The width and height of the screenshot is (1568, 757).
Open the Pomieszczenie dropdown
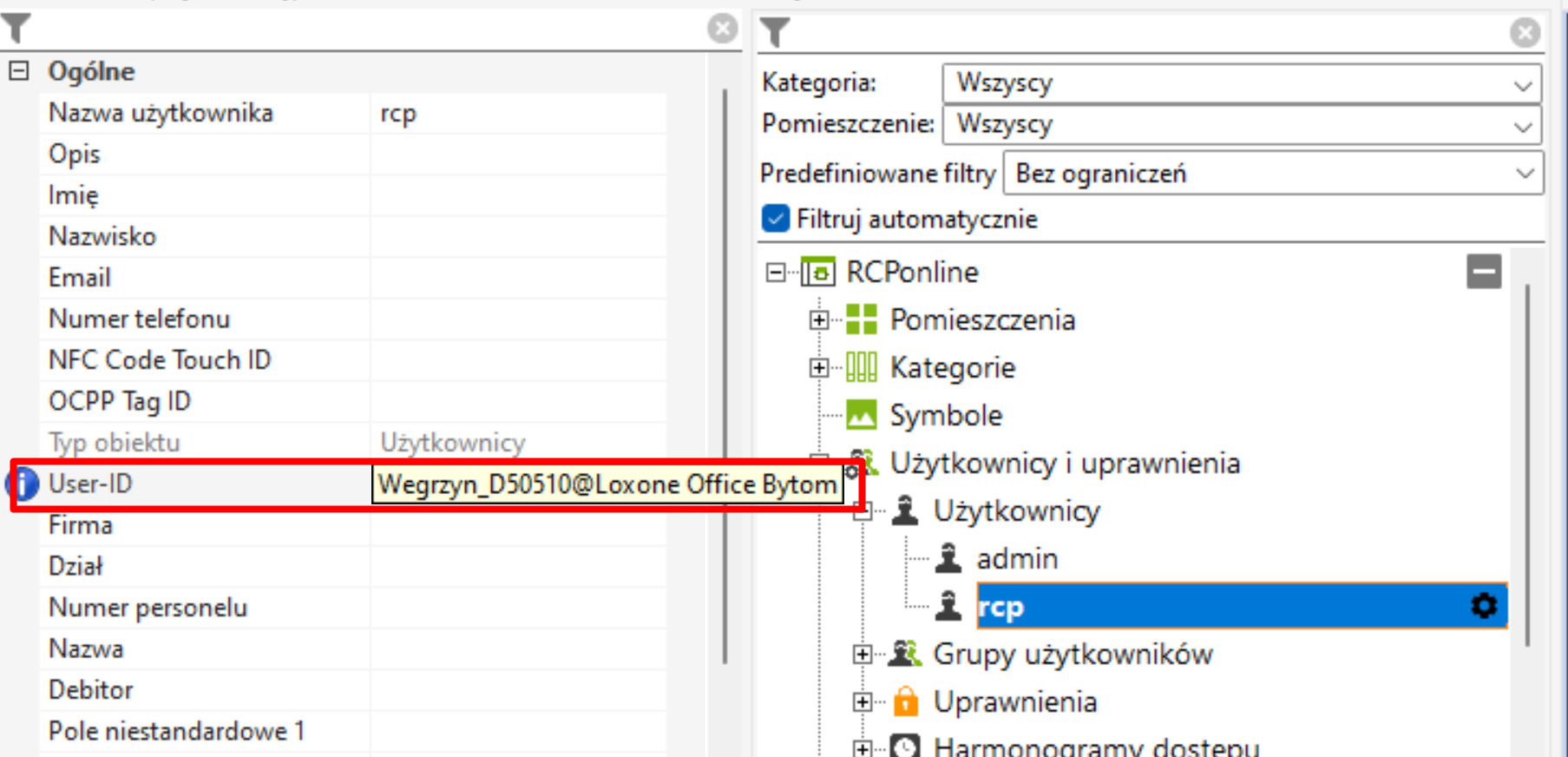(1241, 125)
